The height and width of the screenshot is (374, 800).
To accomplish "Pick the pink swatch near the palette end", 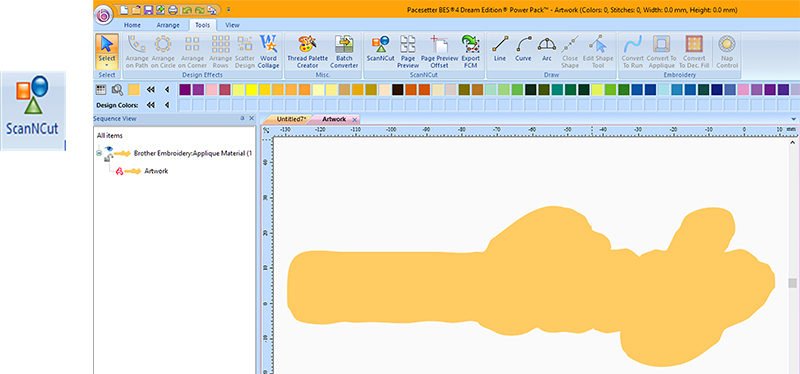I will pyautogui.click(x=743, y=90).
